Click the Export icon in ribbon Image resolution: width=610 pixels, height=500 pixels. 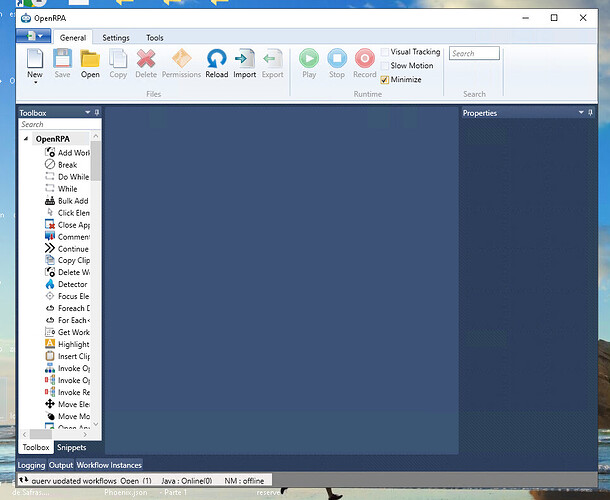pos(272,63)
